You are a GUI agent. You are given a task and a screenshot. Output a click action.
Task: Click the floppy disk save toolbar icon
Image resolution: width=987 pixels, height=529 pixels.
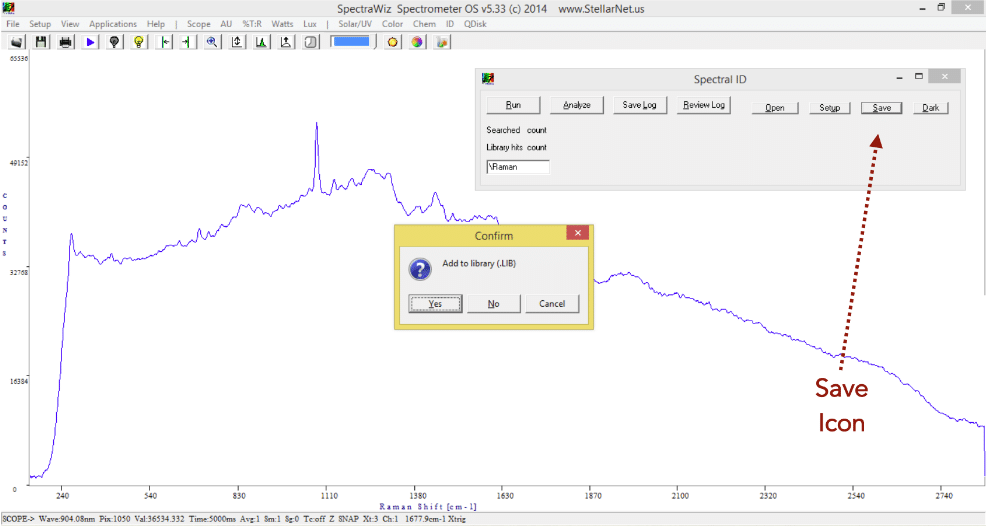pyautogui.click(x=41, y=42)
